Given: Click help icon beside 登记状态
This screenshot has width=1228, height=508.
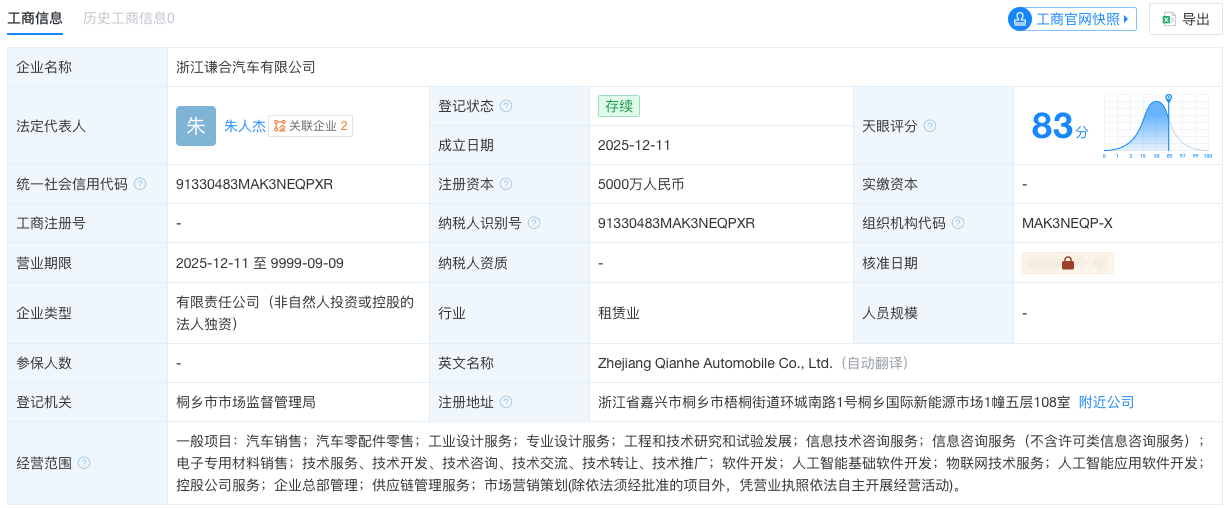Looking at the screenshot, I should click(x=506, y=106).
